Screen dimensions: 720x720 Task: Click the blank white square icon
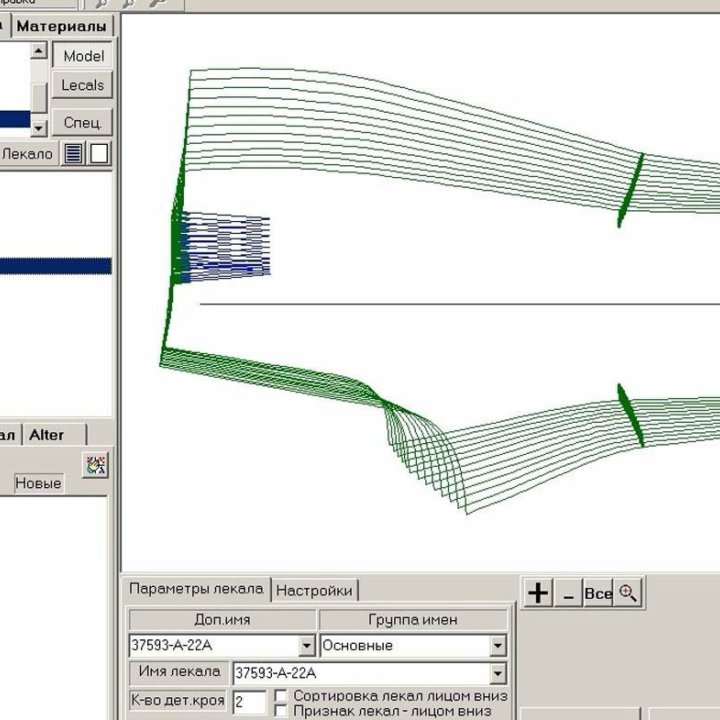[100, 154]
